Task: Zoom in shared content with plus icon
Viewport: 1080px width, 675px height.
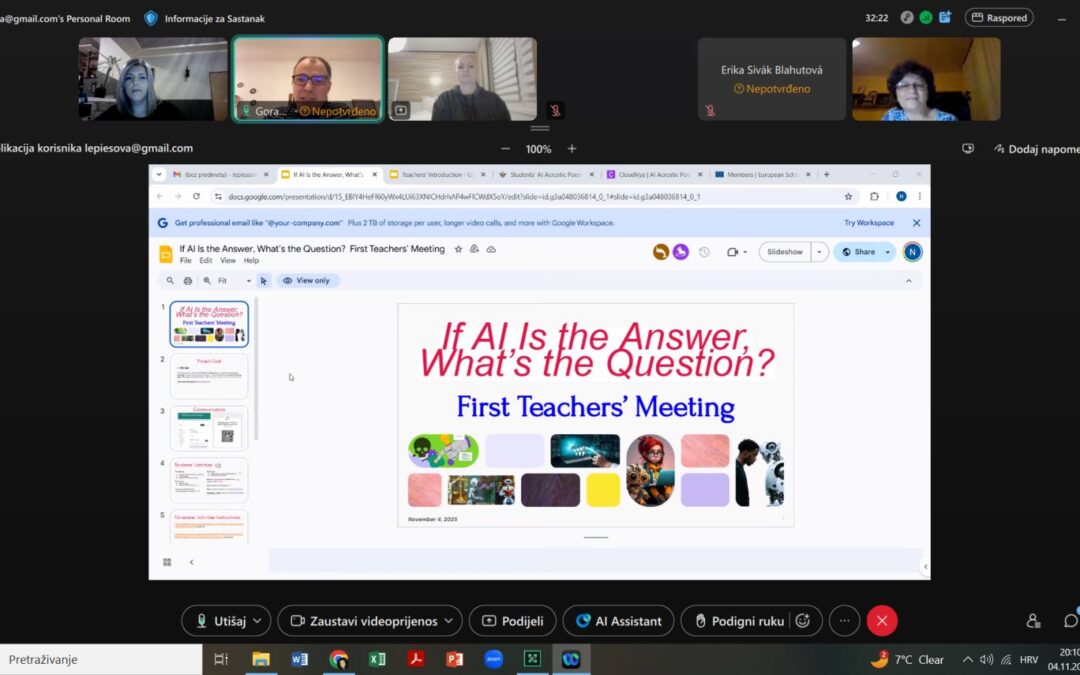Action: 572,149
